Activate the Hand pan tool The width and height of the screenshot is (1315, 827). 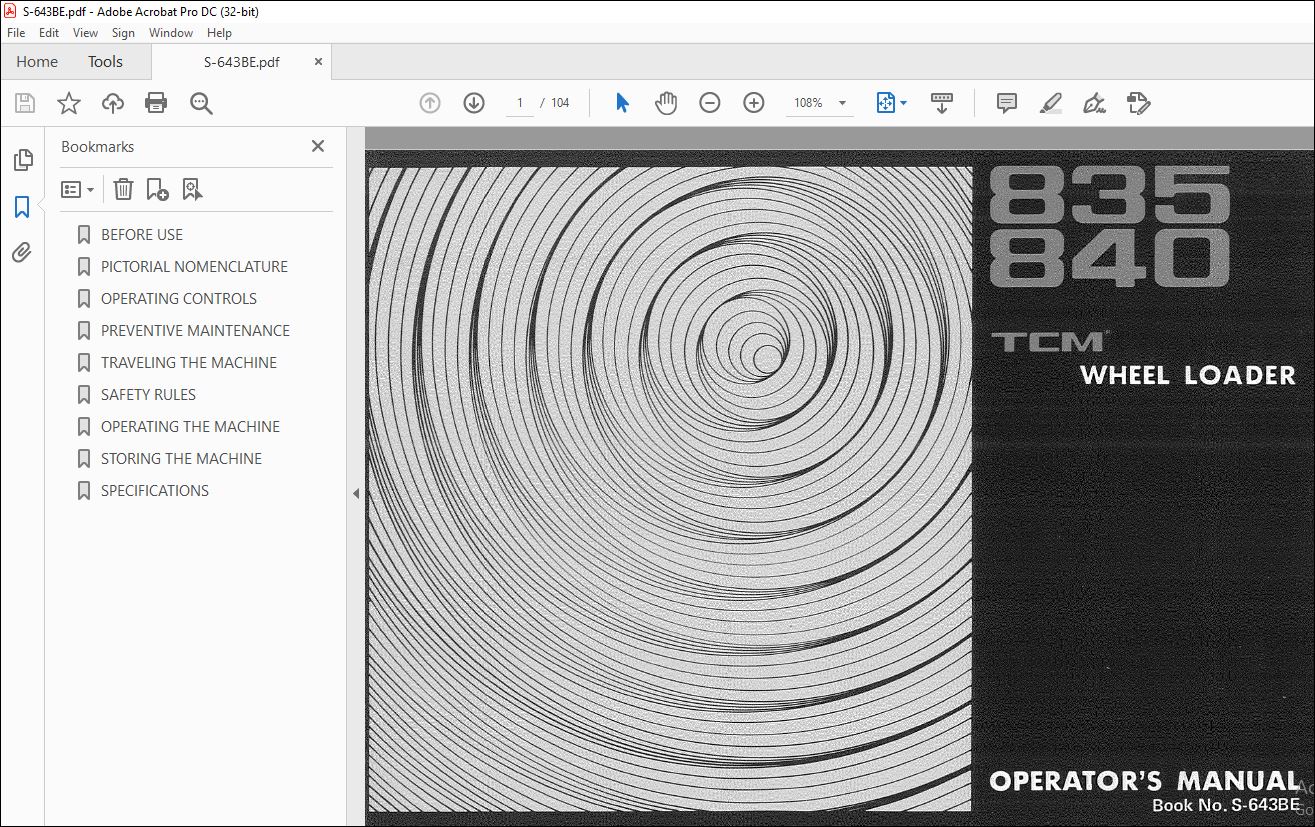coord(666,103)
